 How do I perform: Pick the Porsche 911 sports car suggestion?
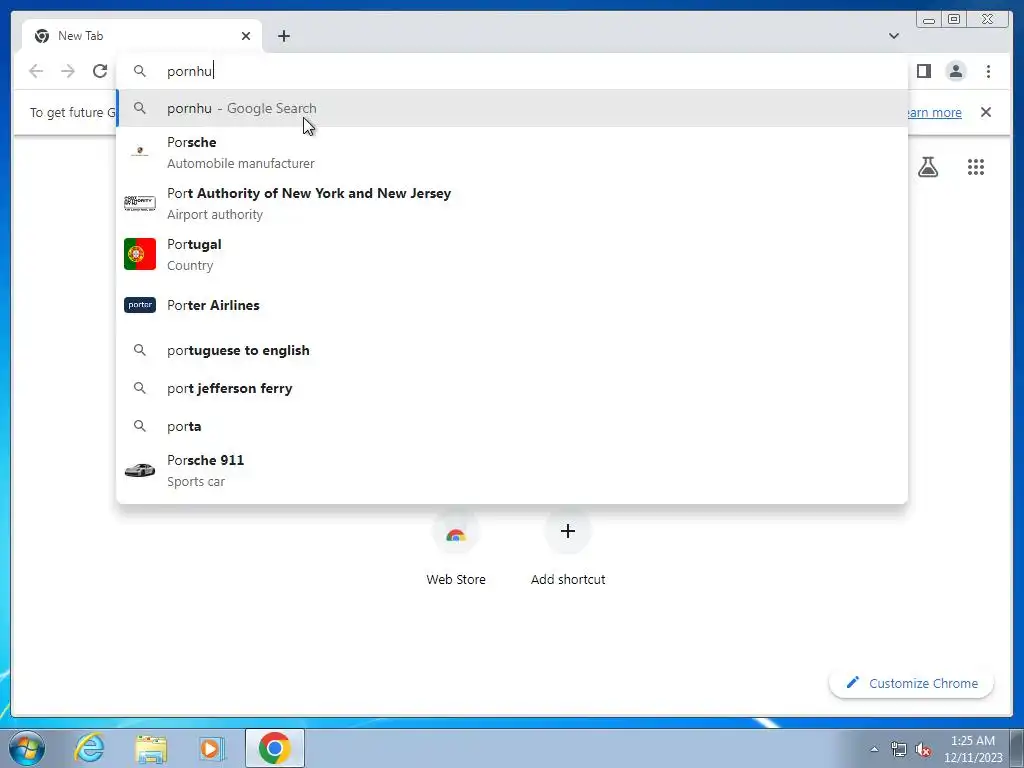(512, 470)
